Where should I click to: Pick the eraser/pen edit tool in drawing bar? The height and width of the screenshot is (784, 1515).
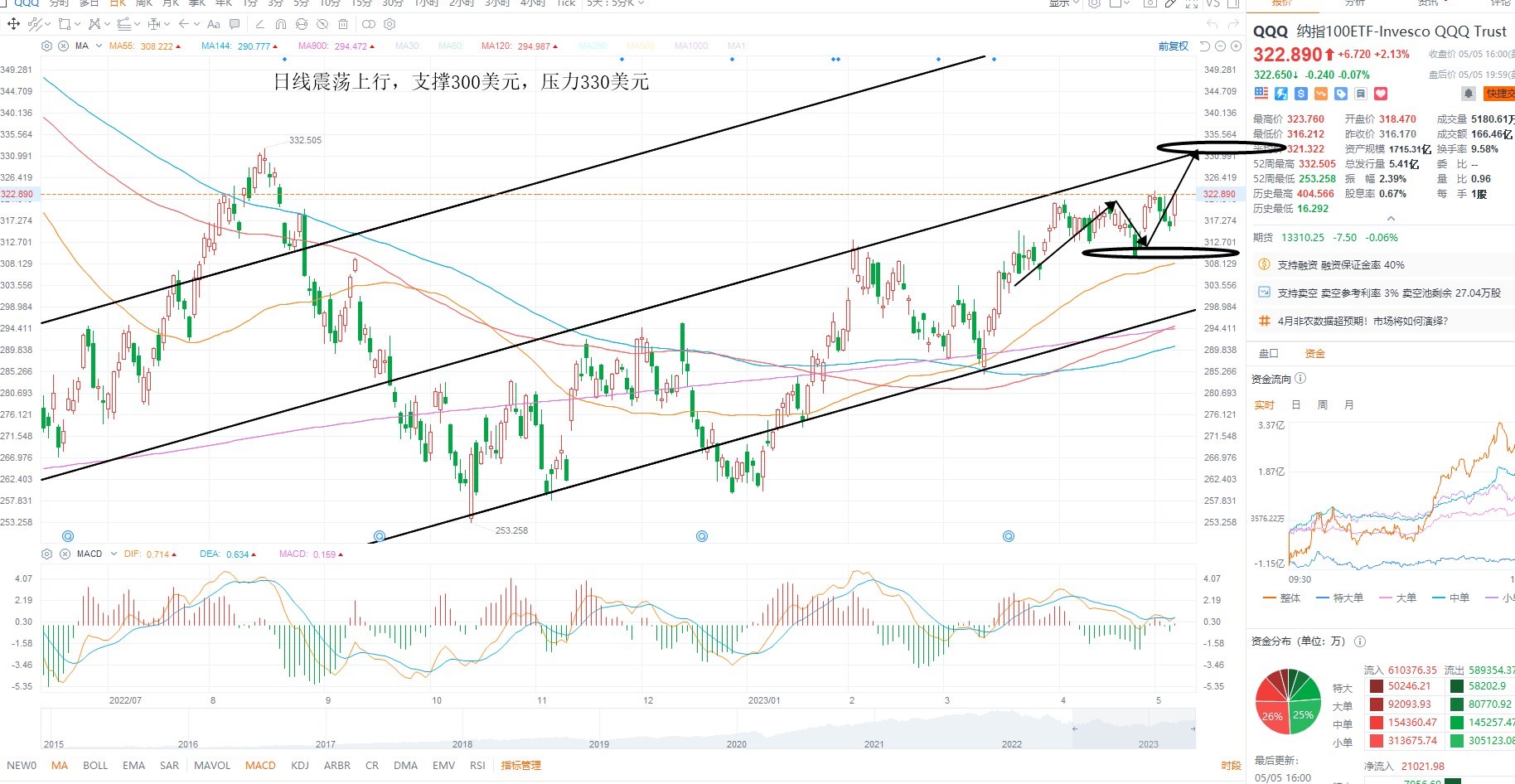[x=259, y=24]
